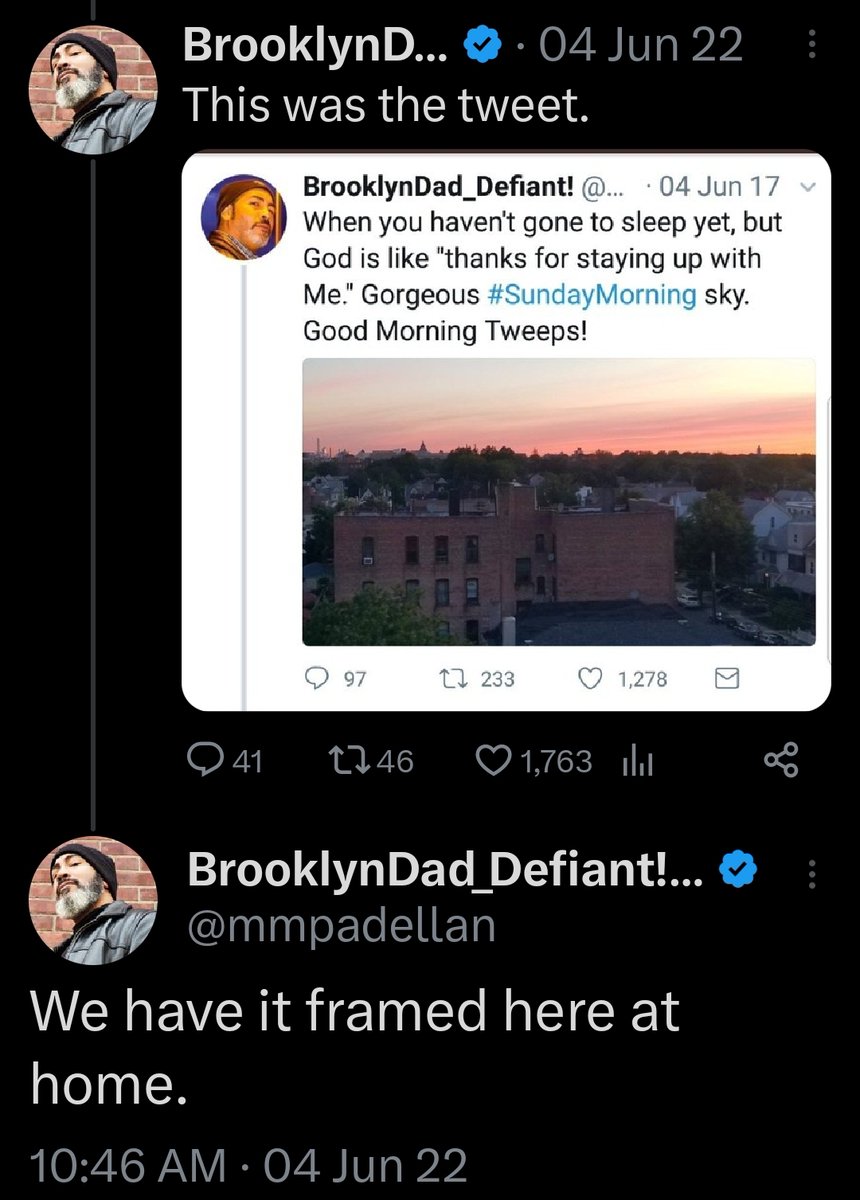The height and width of the screenshot is (1200, 860).
Task: Click envelope message icon in quoted tweet
Action: coord(726,679)
